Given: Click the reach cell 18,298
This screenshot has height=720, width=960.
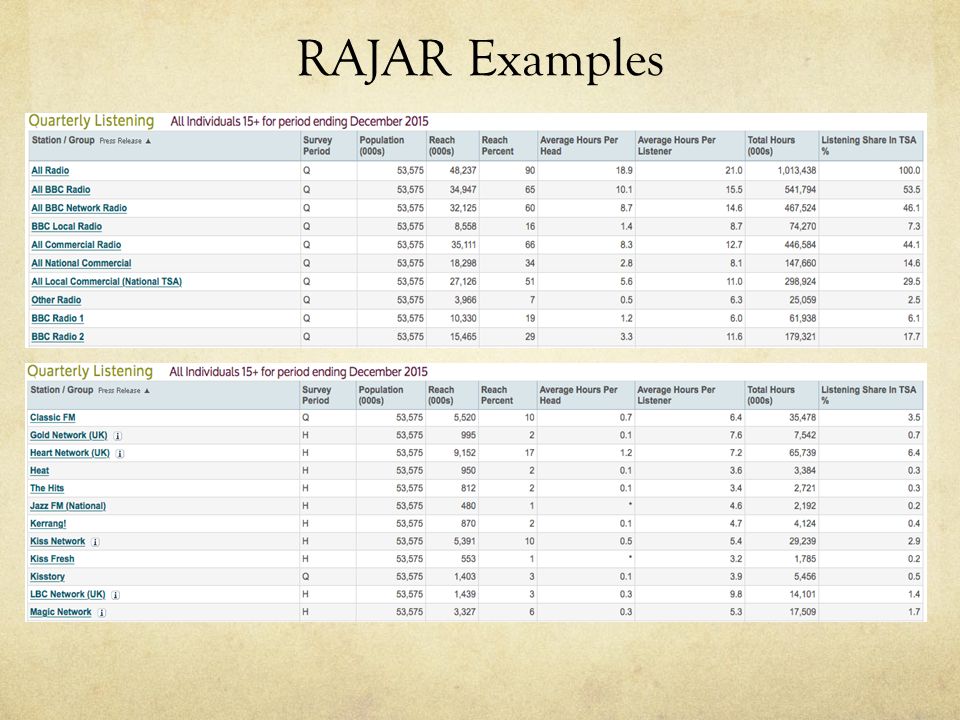Looking at the screenshot, I should point(463,263).
